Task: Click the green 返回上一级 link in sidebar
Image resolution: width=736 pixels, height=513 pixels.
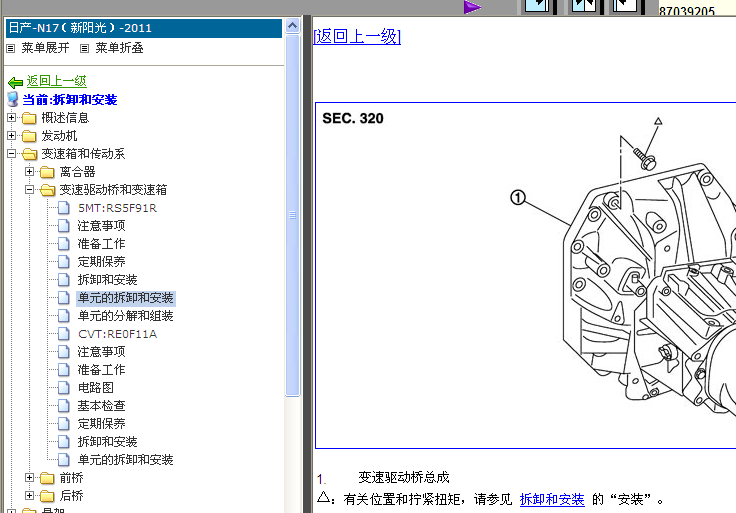Action: point(56,81)
